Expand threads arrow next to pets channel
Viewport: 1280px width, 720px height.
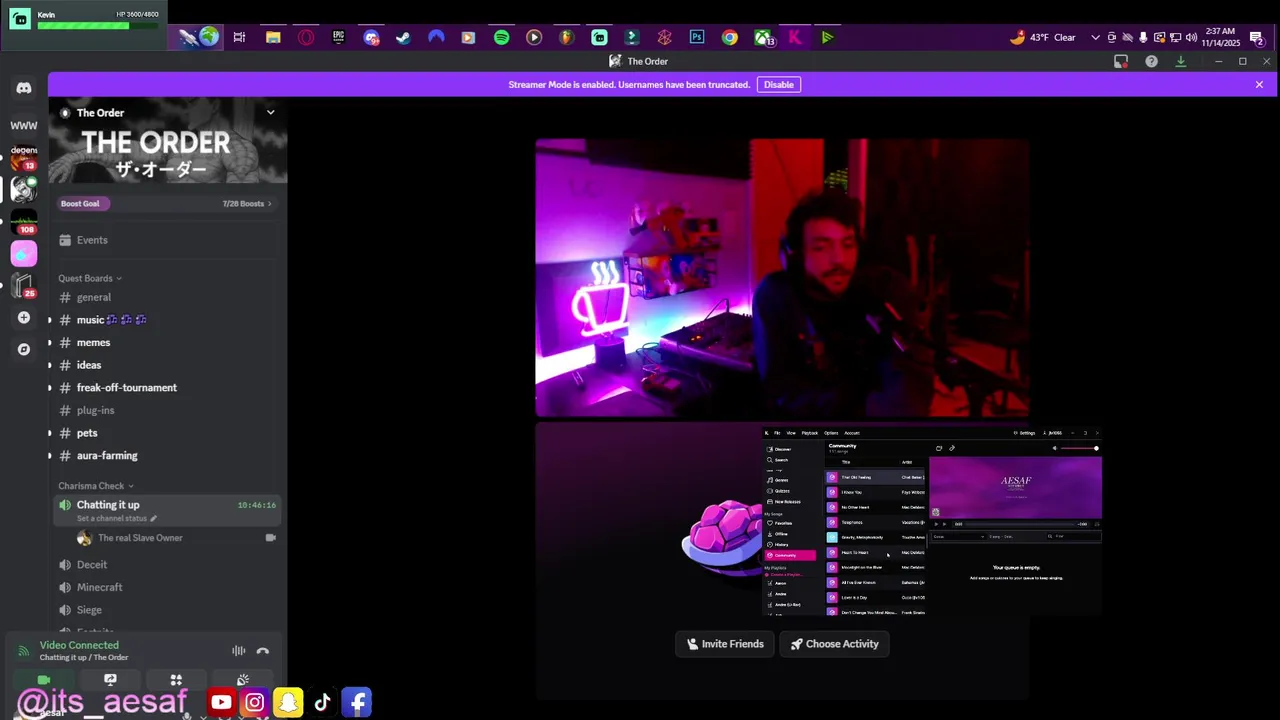[x=50, y=433]
